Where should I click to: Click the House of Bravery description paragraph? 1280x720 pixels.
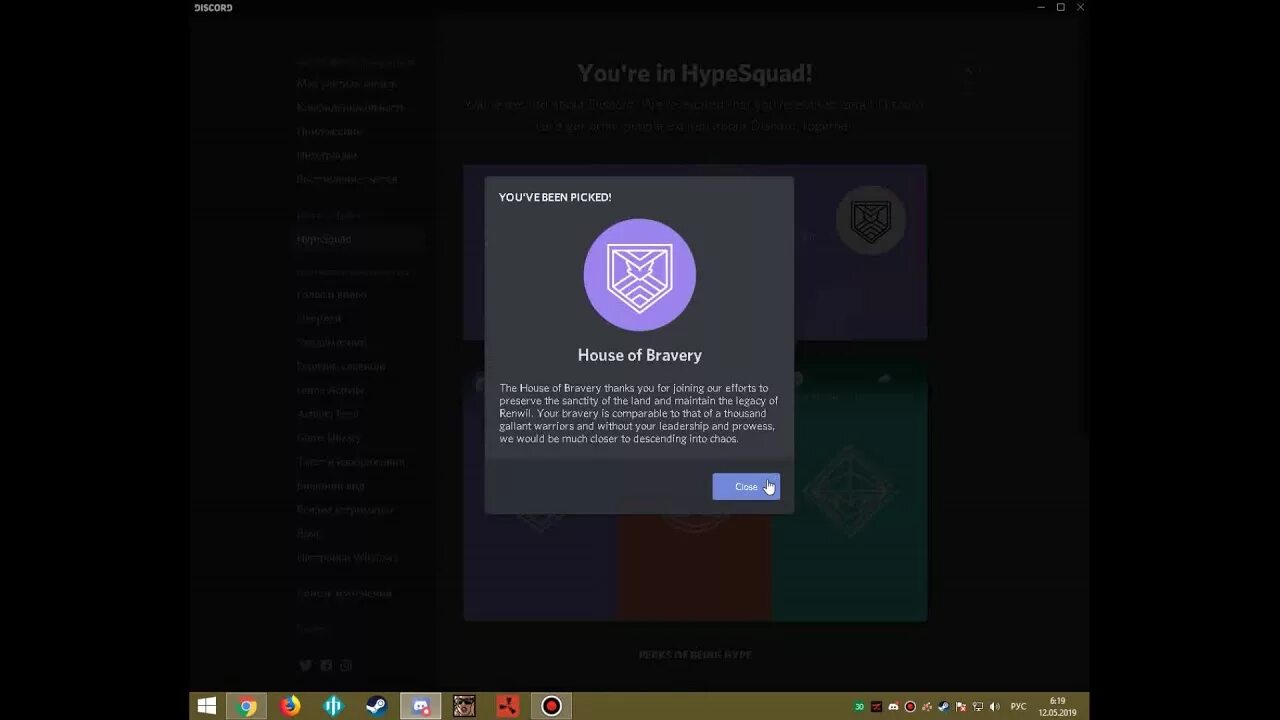click(x=639, y=413)
